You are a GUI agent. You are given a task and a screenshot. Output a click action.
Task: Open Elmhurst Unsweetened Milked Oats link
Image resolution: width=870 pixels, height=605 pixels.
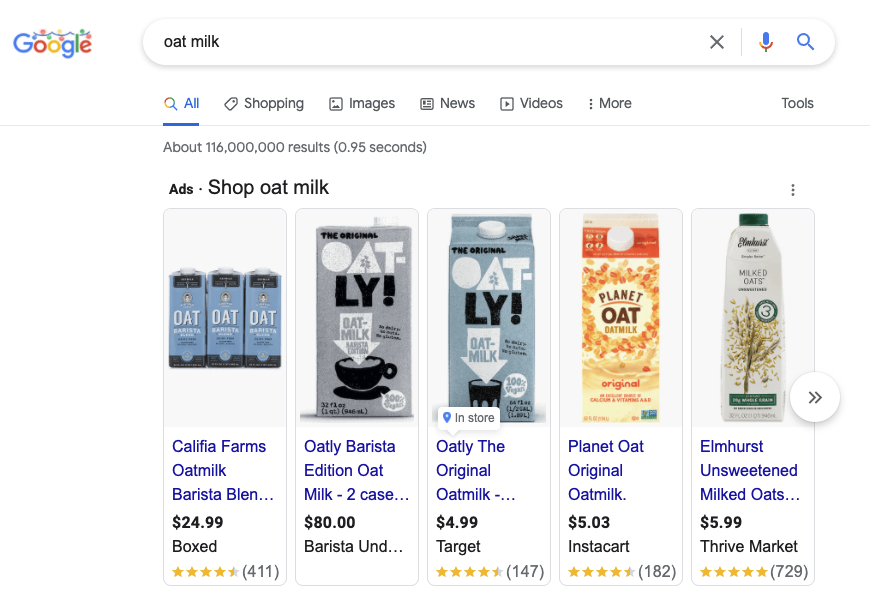tap(749, 470)
